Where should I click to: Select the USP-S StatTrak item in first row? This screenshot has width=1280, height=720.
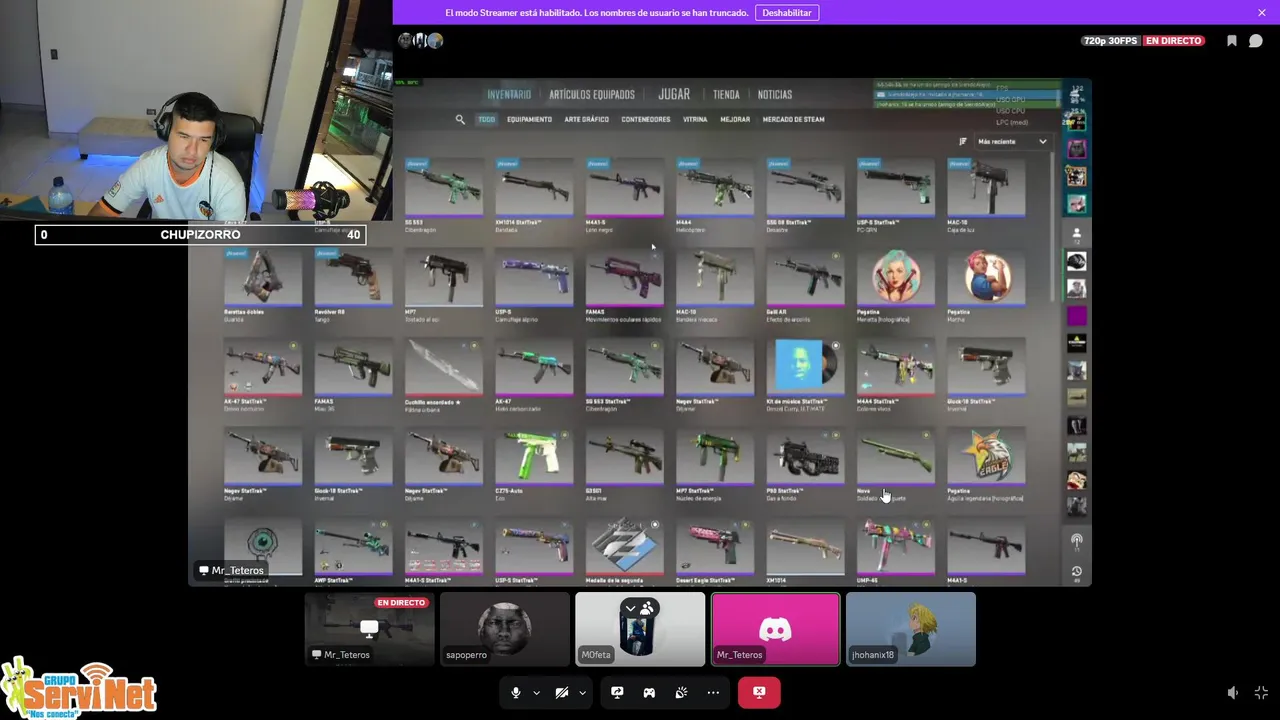(x=895, y=193)
